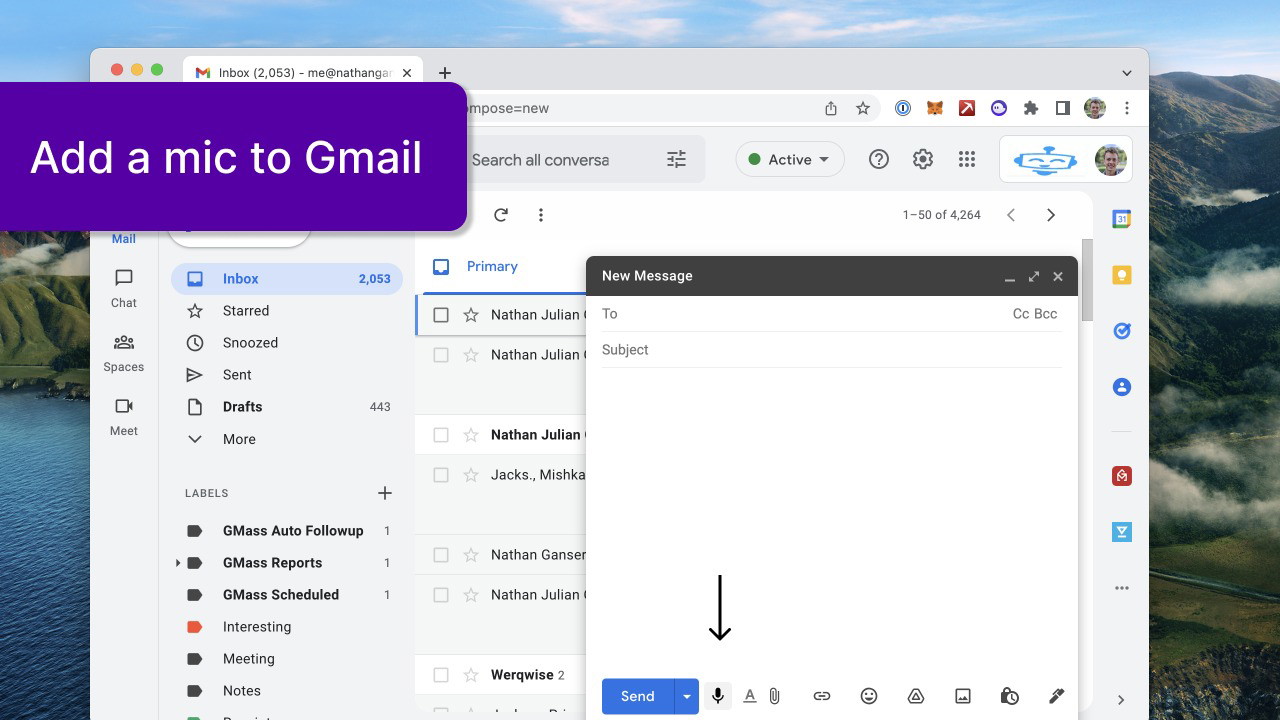Screen dimensions: 1280x720
Task: Select the first Nathan Julian email checkbox
Action: tap(441, 315)
